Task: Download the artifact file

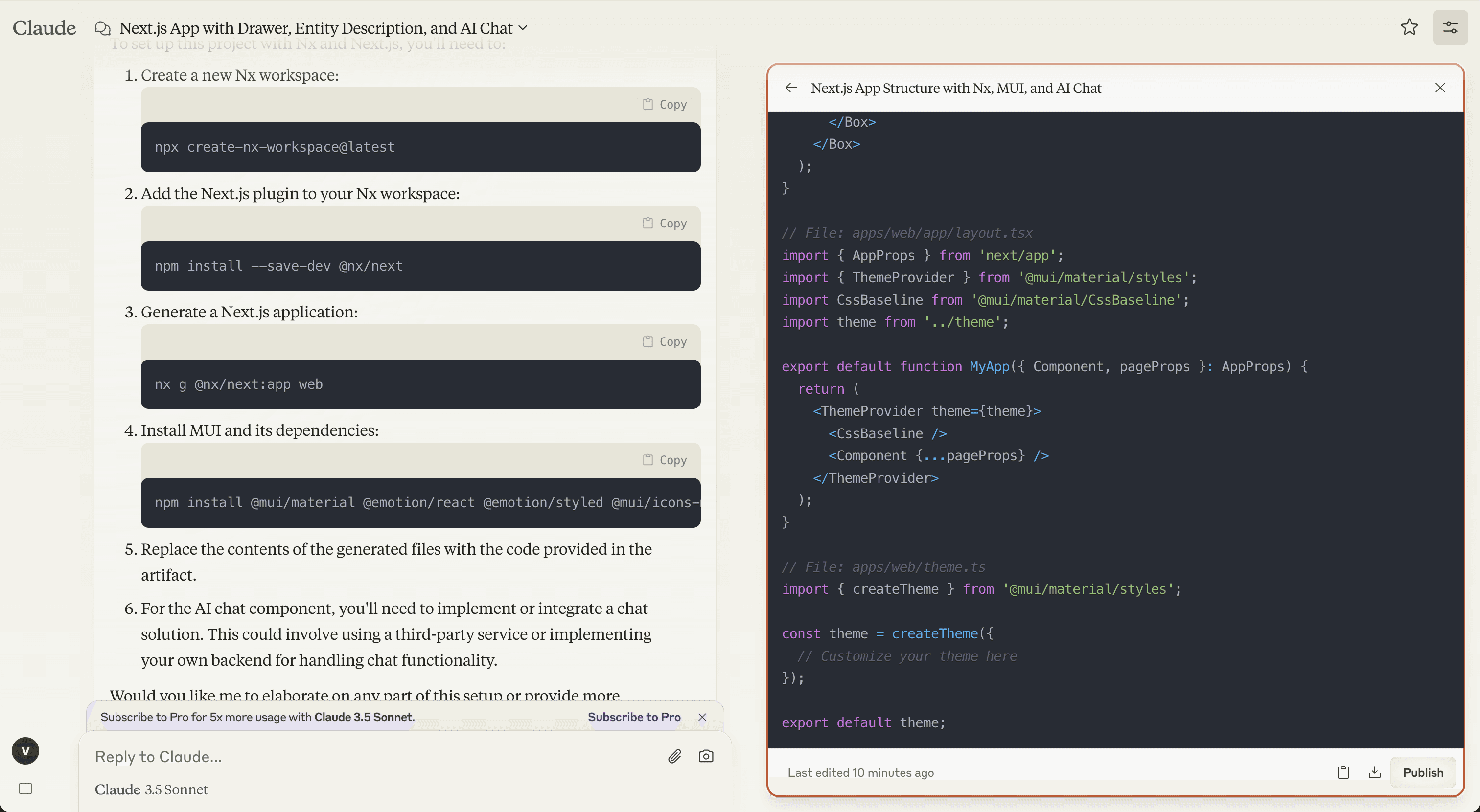Action: tap(1374, 772)
